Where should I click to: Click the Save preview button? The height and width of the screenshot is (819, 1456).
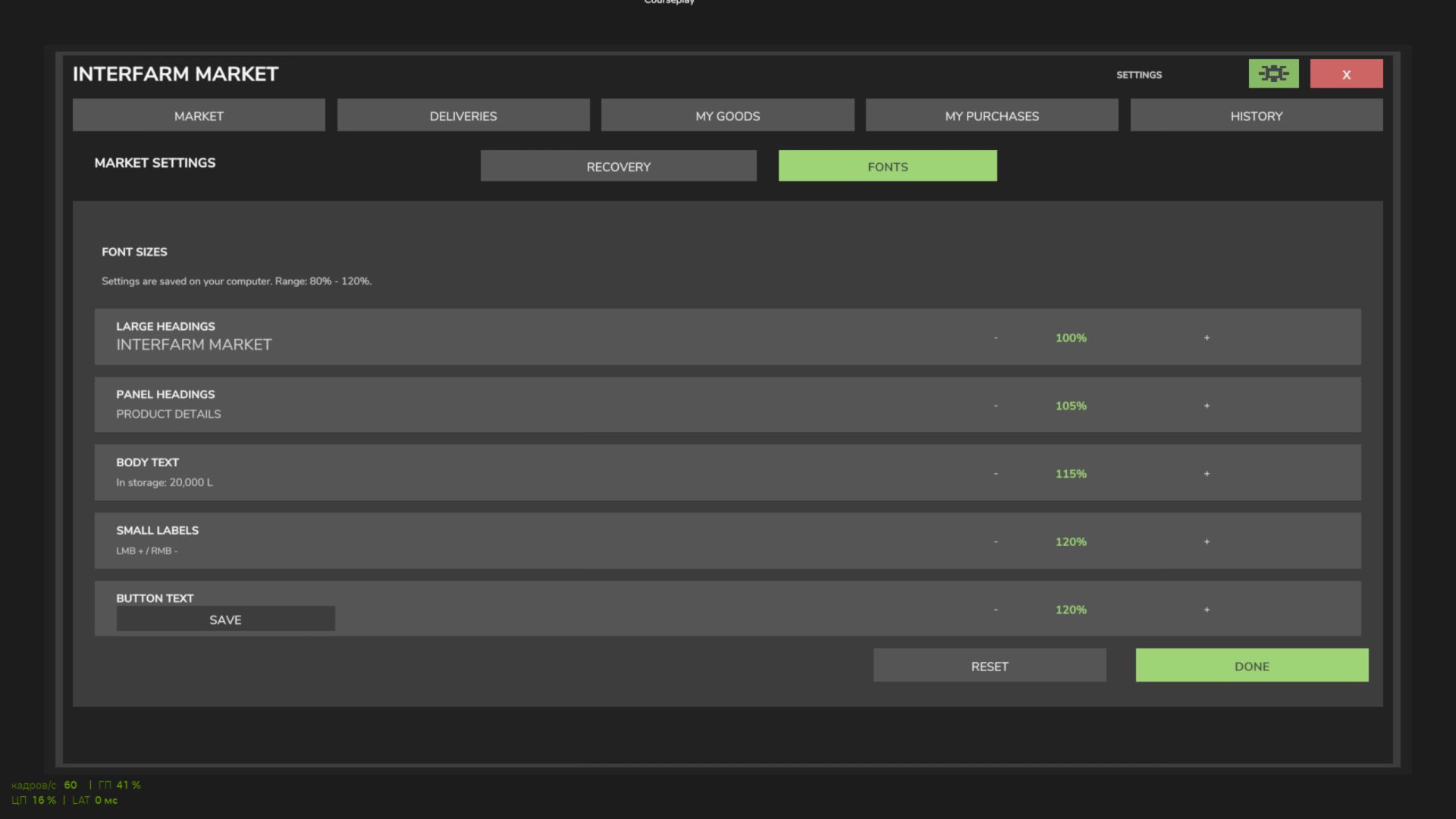point(225,619)
